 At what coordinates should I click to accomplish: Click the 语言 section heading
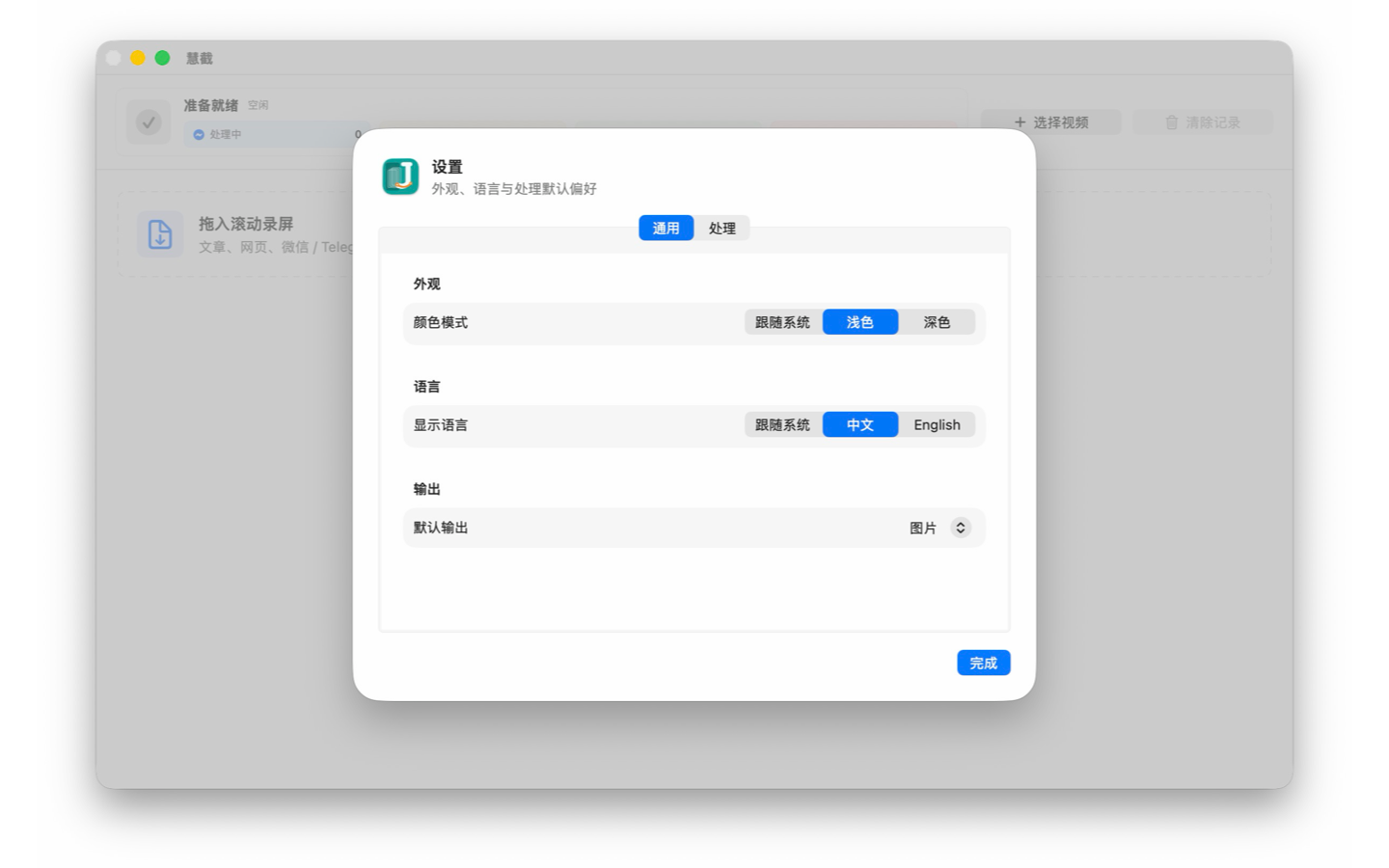[426, 386]
